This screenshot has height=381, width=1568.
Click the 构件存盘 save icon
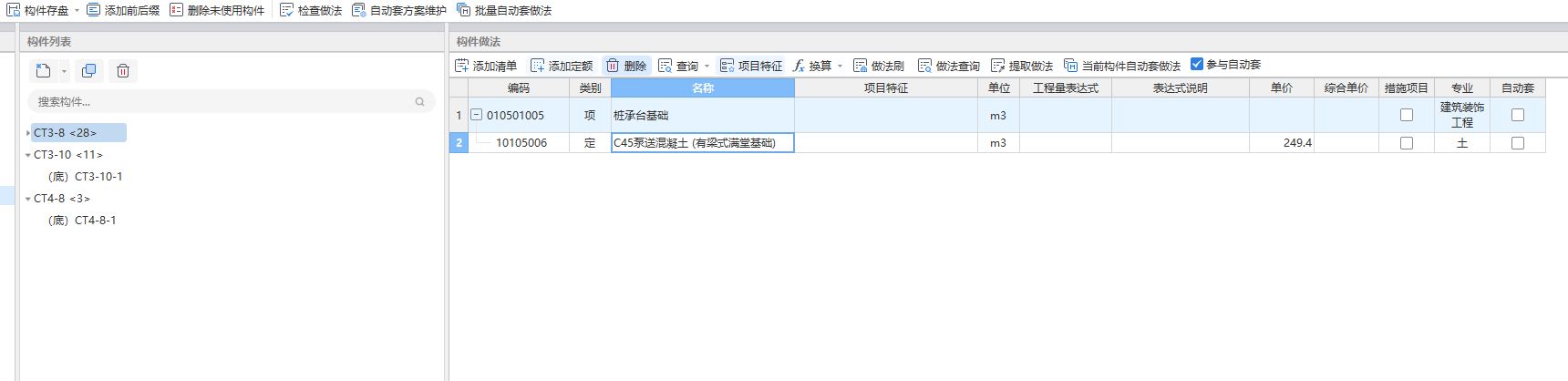14,10
